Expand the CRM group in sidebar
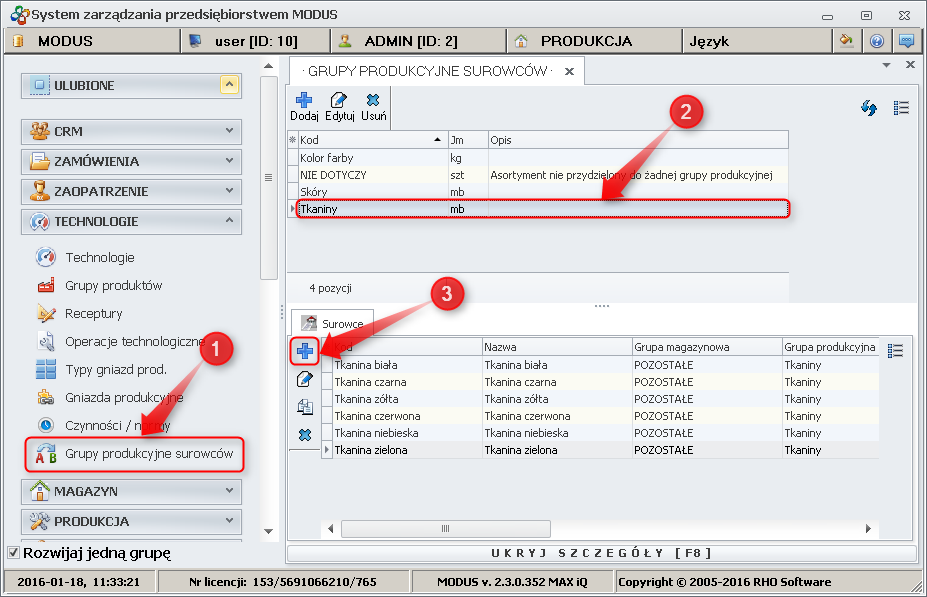Viewport: 927px width, 597px height. (131, 131)
